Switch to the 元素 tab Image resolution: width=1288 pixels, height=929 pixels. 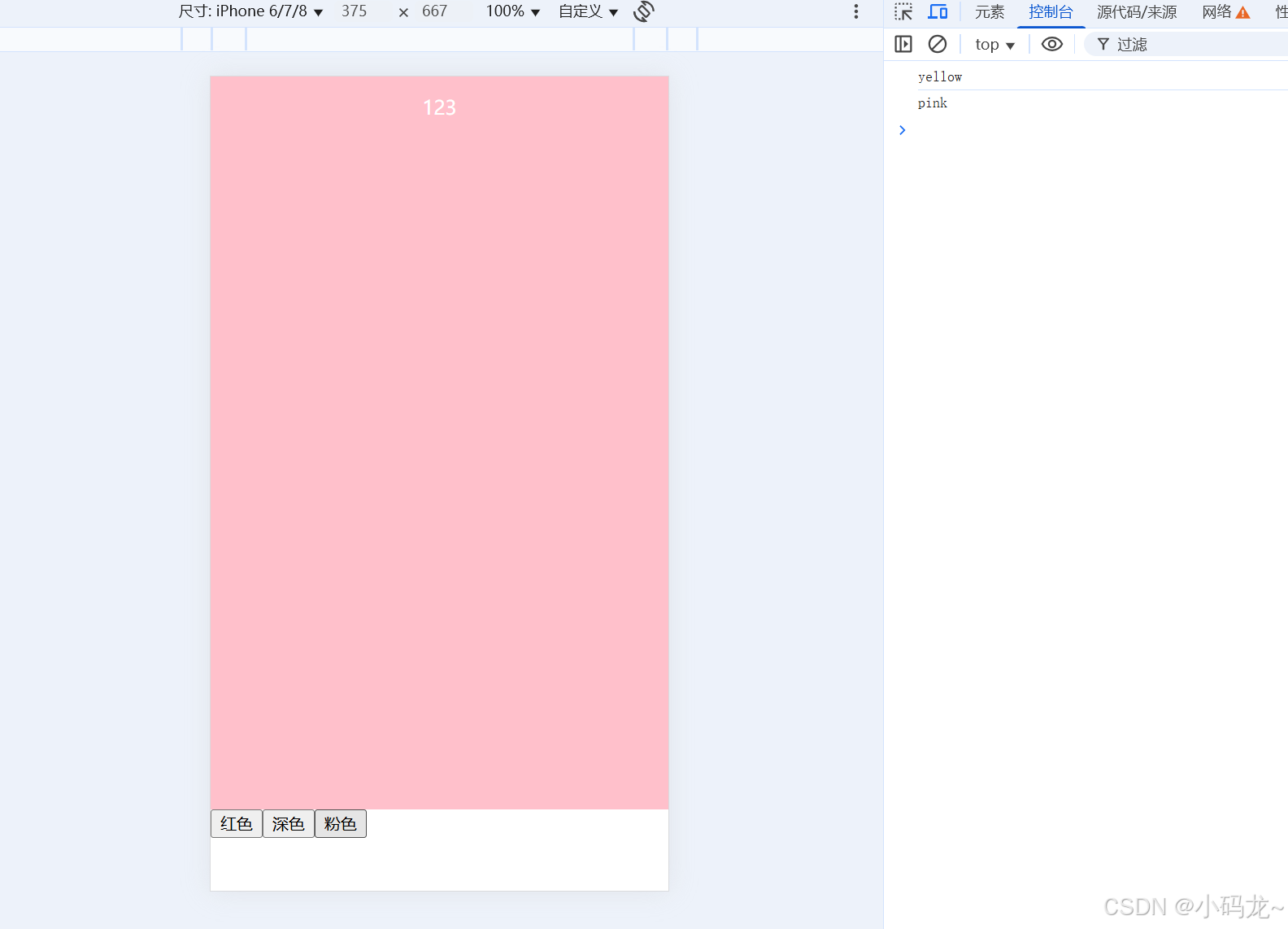(x=990, y=12)
